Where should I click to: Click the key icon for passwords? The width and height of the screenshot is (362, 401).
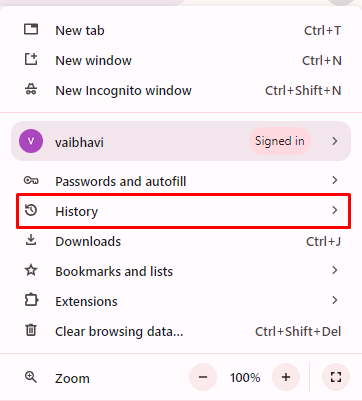31,181
